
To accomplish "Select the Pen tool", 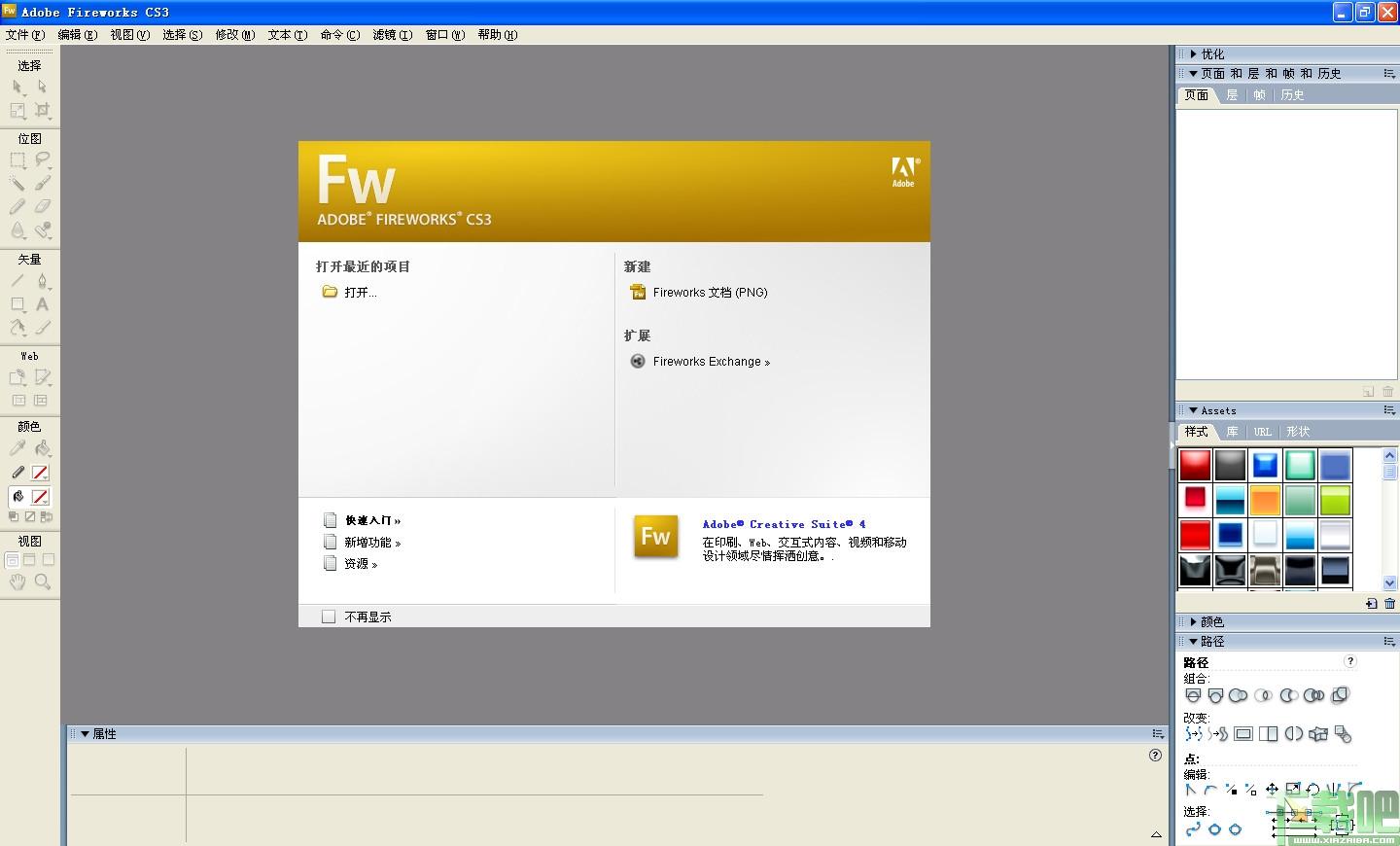I will (42, 281).
